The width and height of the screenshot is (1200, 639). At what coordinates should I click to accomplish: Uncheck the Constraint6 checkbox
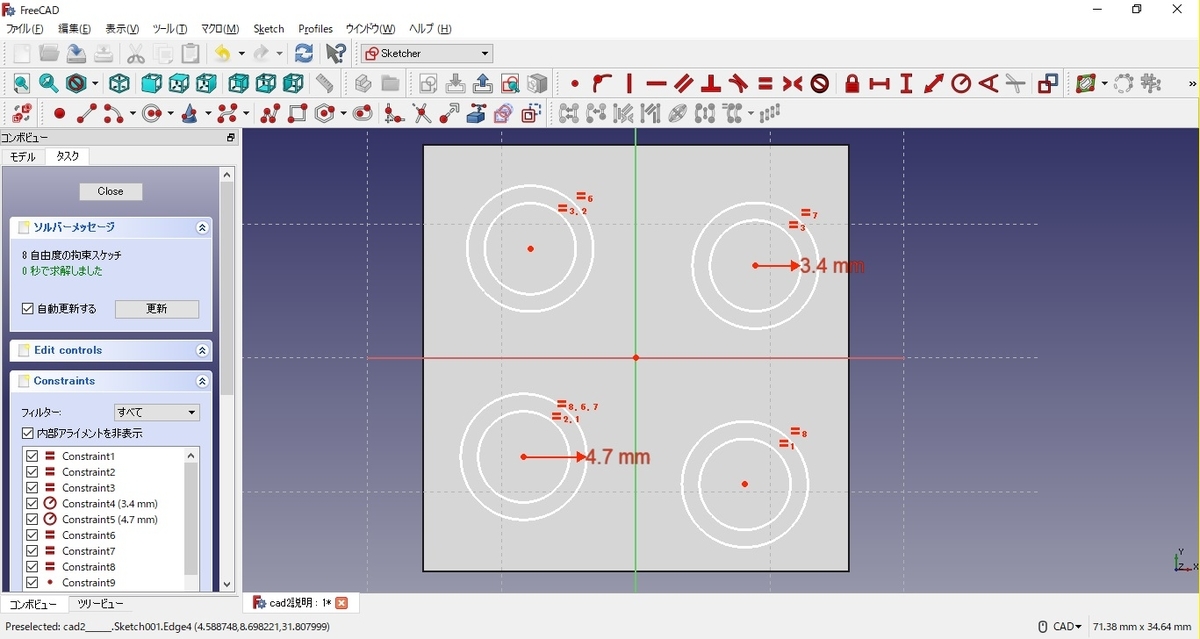(x=32, y=535)
